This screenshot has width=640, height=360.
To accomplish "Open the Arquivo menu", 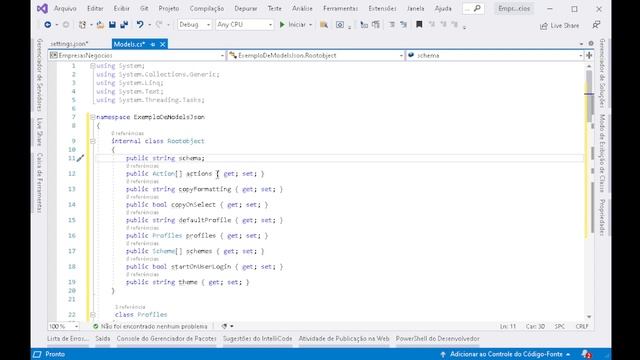I will 65,8.
